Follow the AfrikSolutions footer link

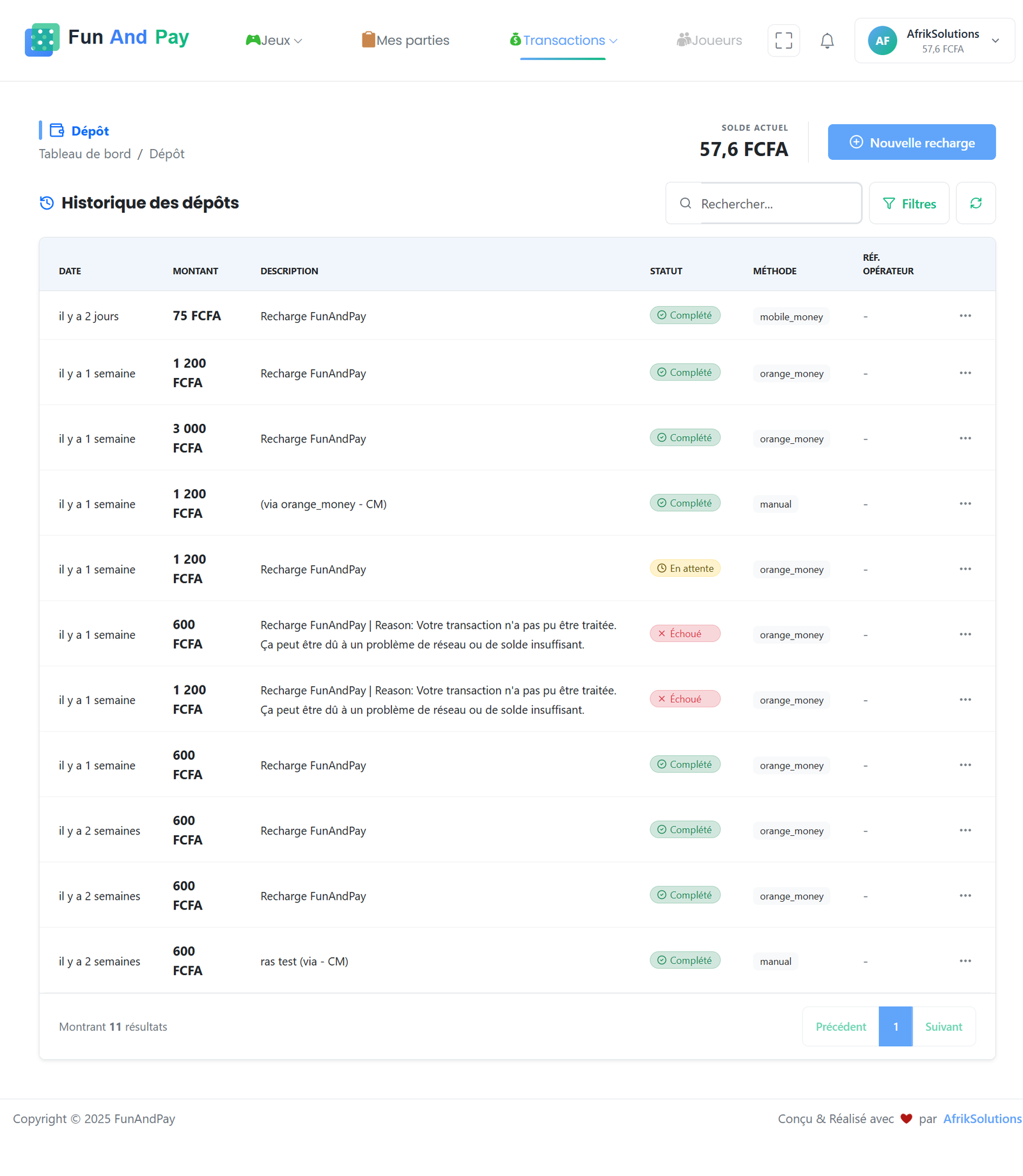[981, 1118]
